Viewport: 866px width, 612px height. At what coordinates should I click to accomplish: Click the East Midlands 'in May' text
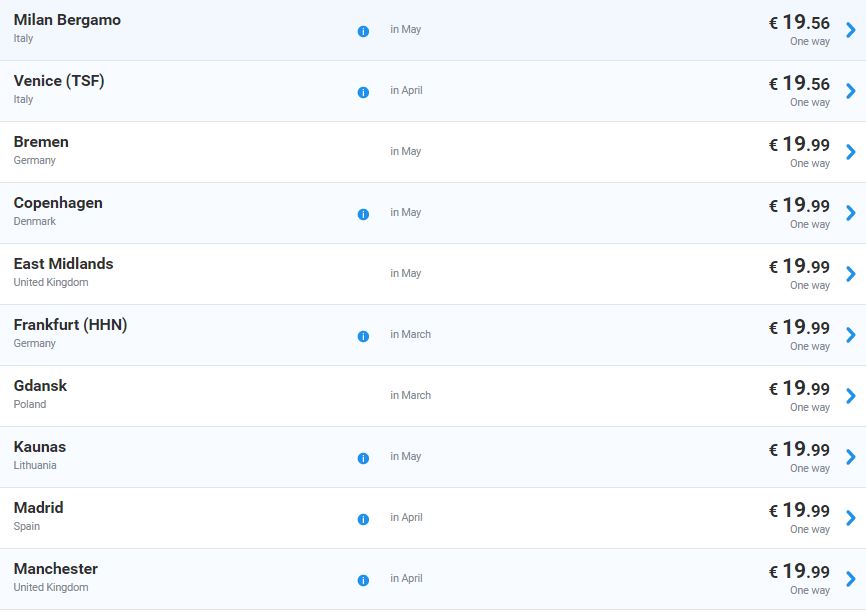[405, 273]
